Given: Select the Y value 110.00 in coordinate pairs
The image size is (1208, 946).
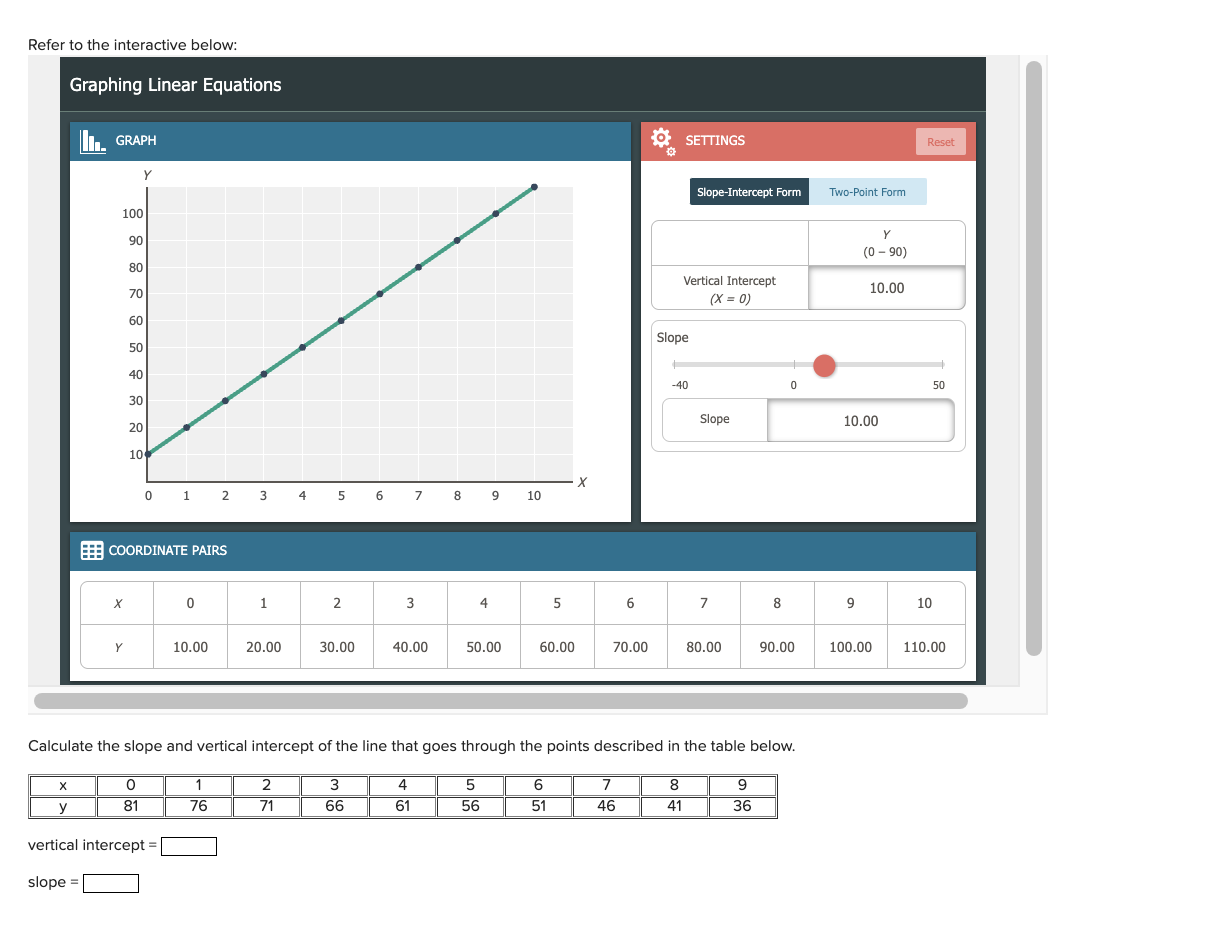Looking at the screenshot, I should (x=924, y=647).
